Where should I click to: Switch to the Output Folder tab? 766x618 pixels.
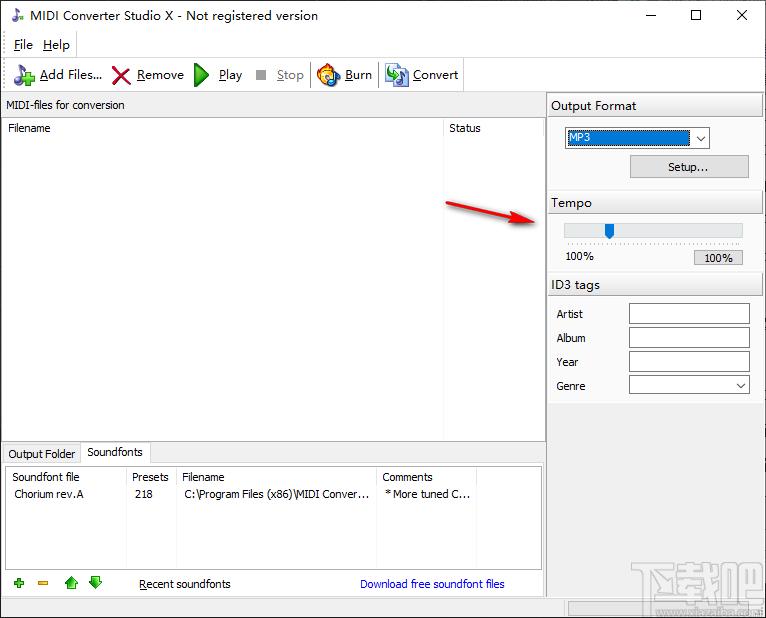42,454
